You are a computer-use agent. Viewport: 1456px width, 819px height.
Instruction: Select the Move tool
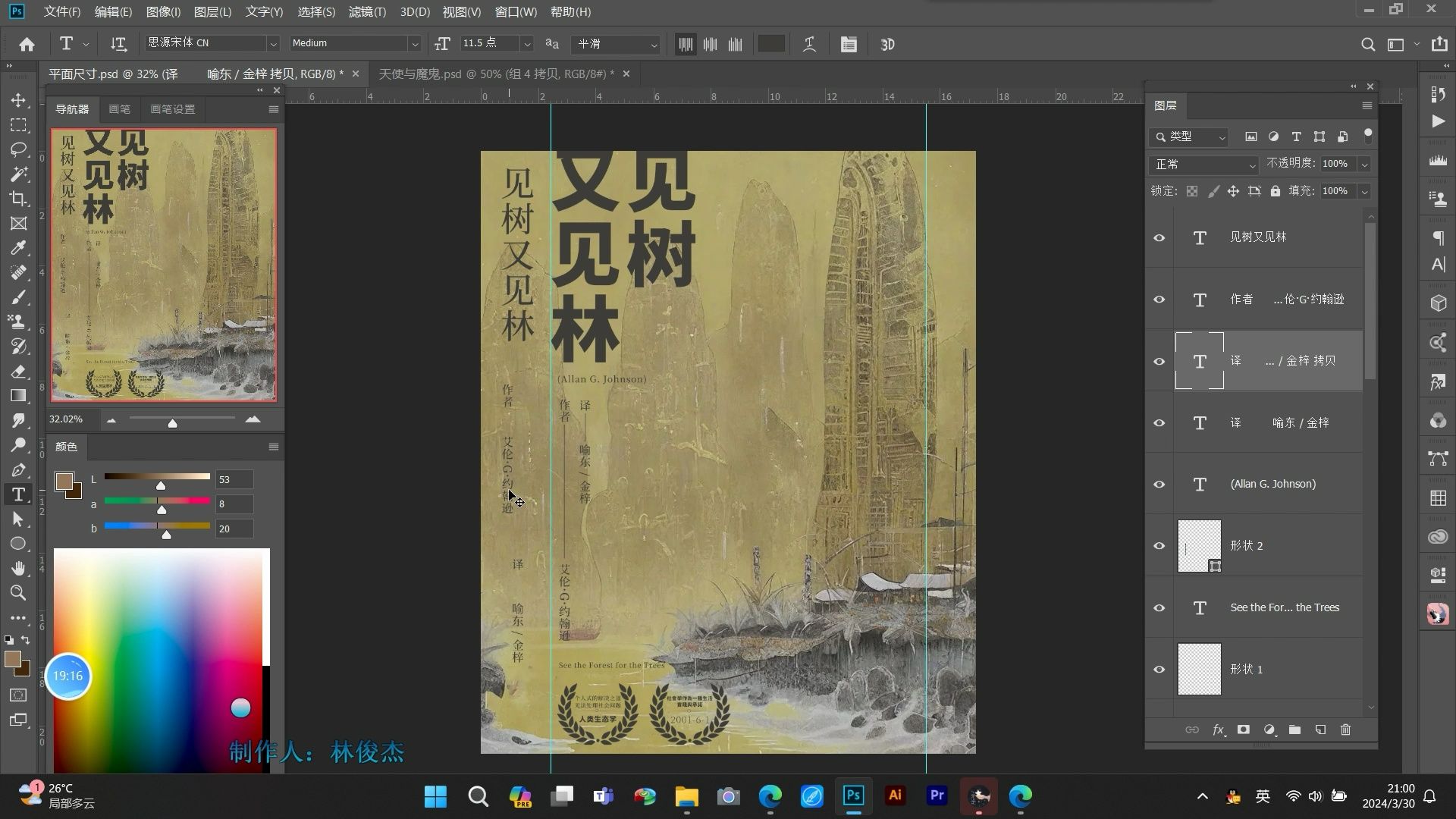(18, 100)
